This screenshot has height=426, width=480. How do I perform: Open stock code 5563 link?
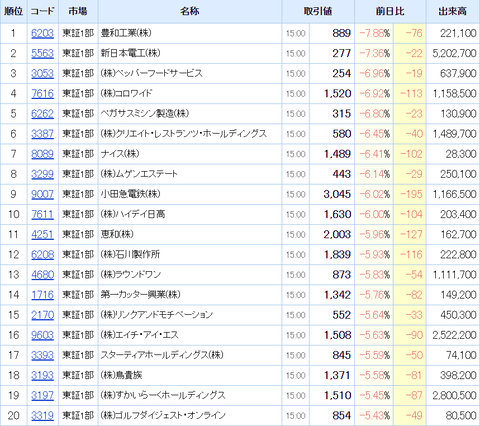pyautogui.click(x=42, y=53)
